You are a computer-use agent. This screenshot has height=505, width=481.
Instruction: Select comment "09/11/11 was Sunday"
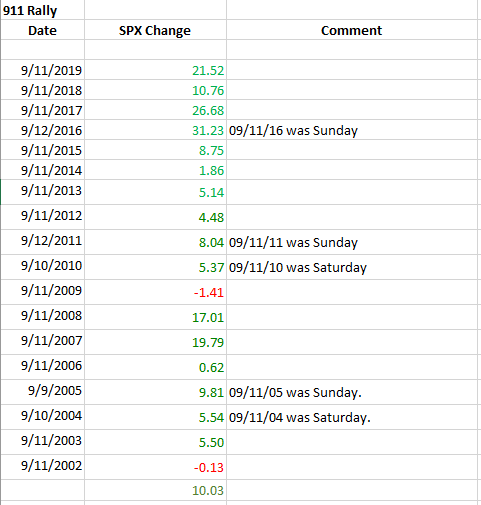pyautogui.click(x=293, y=242)
